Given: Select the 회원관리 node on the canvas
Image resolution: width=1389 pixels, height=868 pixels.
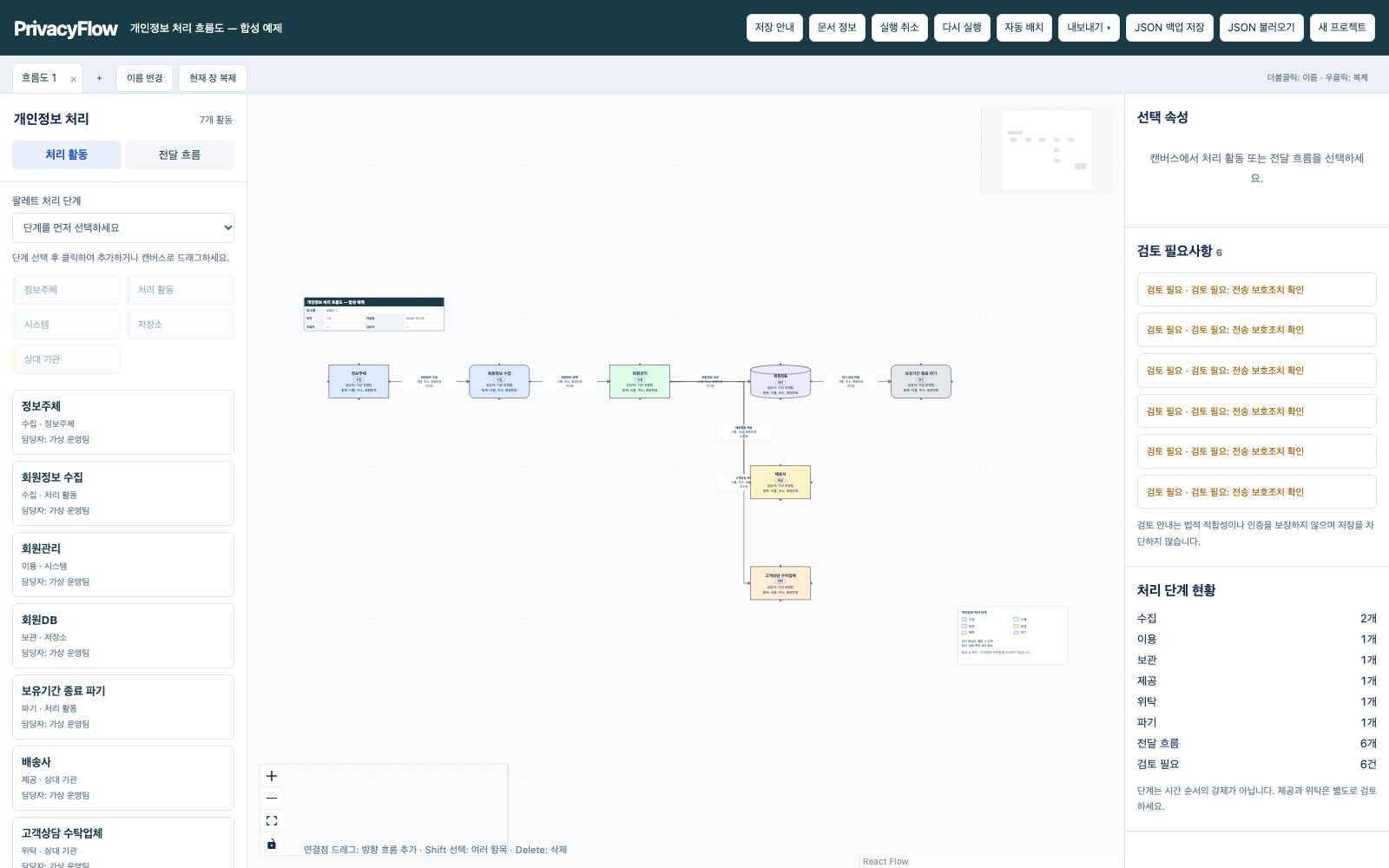Looking at the screenshot, I should click(640, 382).
